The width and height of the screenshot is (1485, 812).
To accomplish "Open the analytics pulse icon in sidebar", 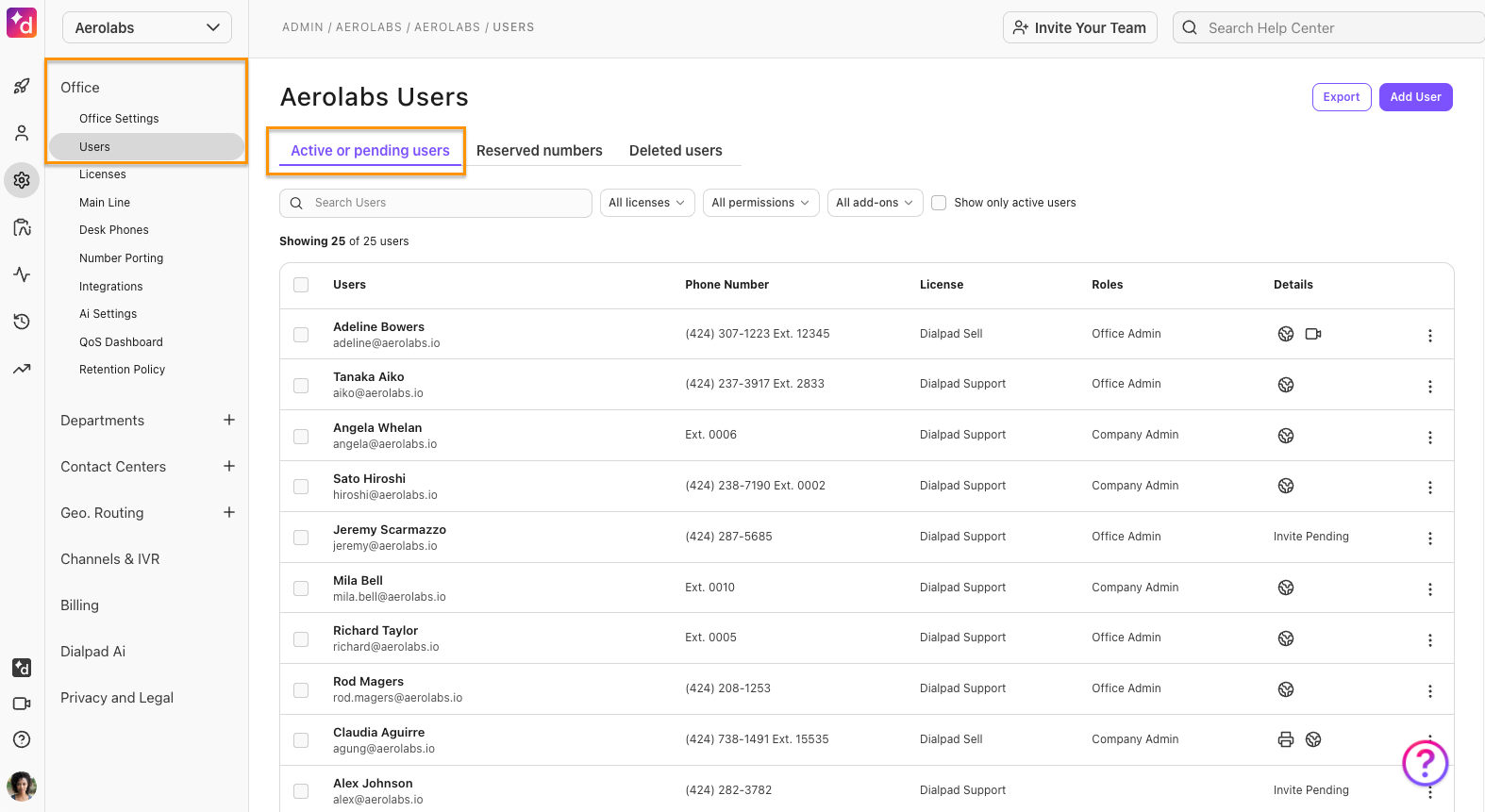I will click(x=22, y=274).
